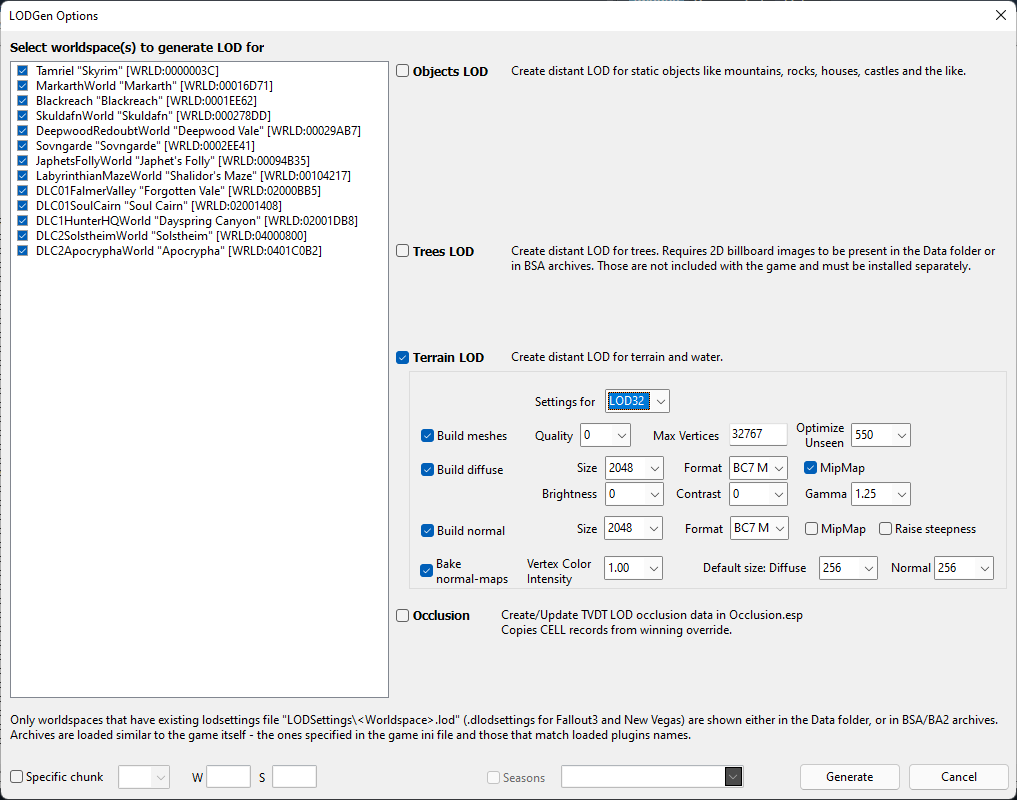Select DLC01FalmerValley "Forgotten Vale" row text
The image size is (1017, 800).
tap(178, 191)
